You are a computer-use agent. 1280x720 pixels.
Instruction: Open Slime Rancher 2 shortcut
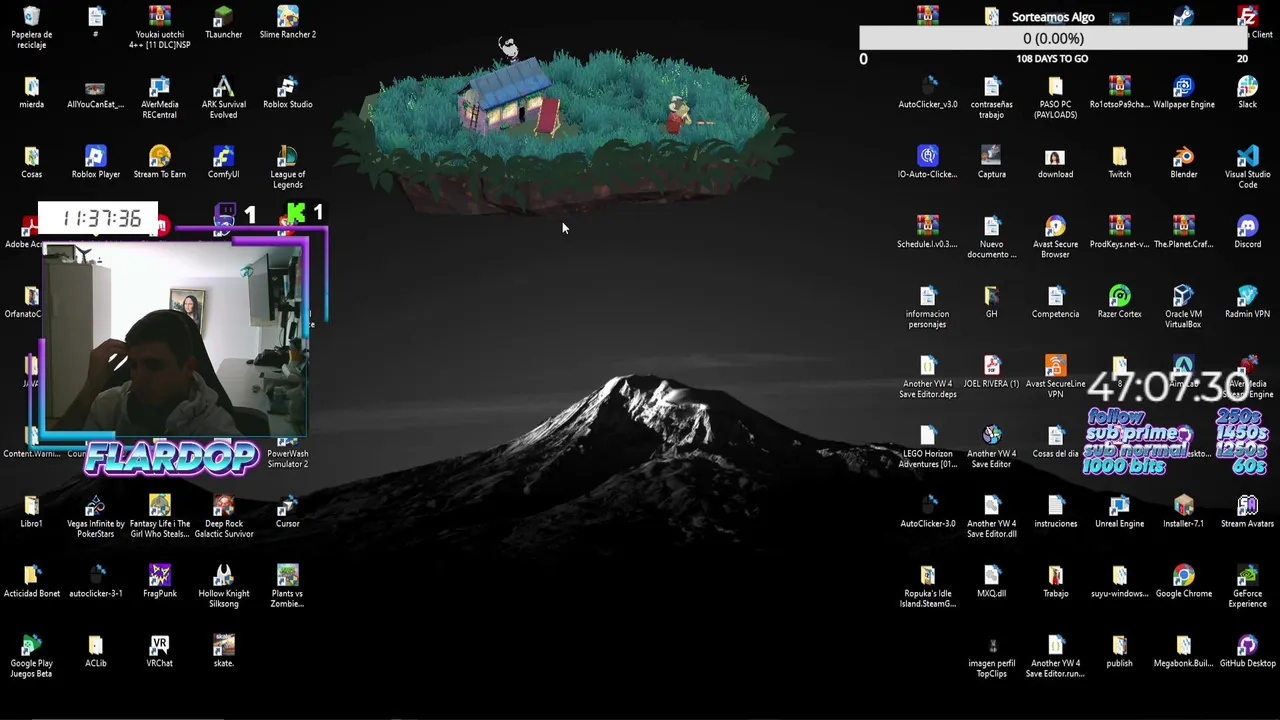(x=287, y=17)
